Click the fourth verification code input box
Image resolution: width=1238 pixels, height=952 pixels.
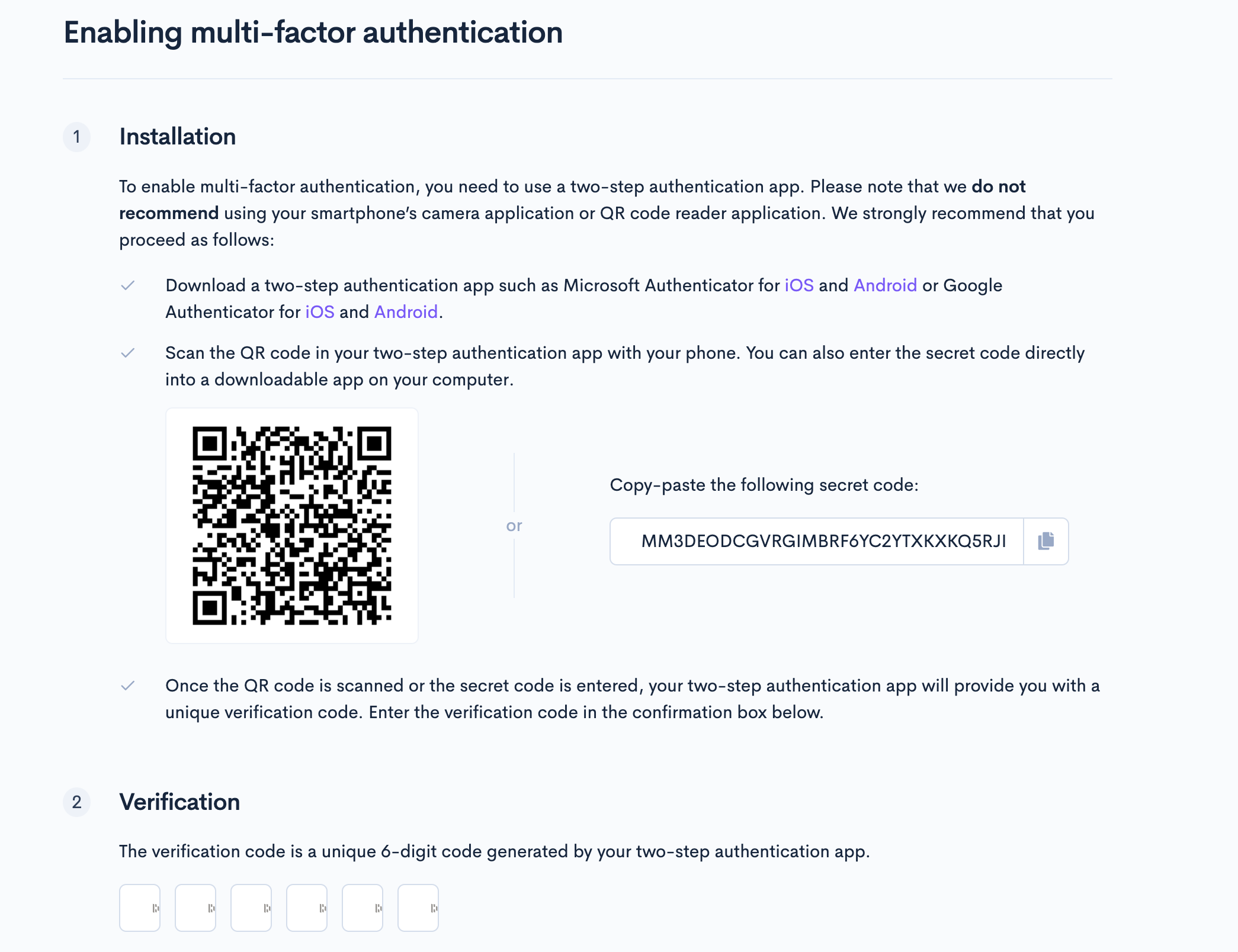[306, 908]
